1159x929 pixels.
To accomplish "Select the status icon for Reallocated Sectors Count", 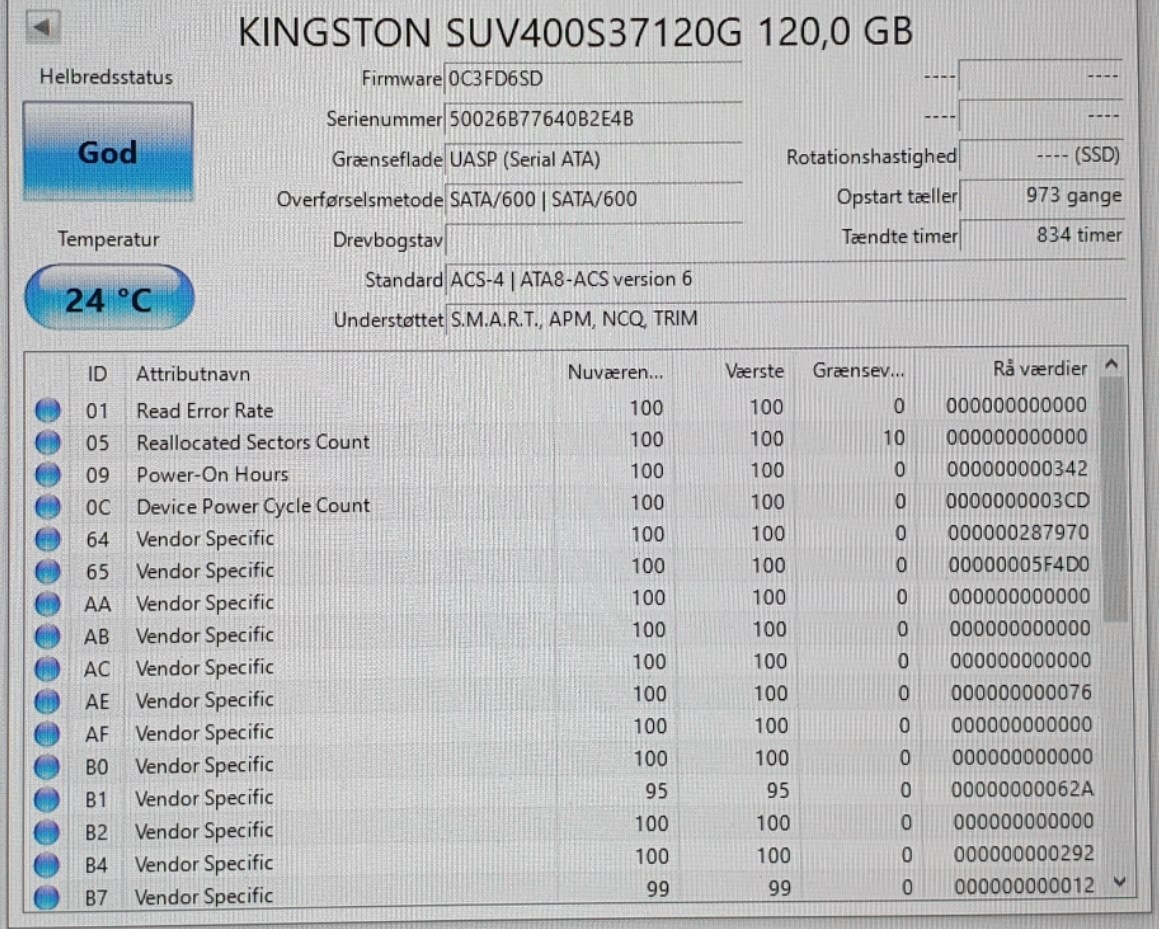I will point(48,443).
